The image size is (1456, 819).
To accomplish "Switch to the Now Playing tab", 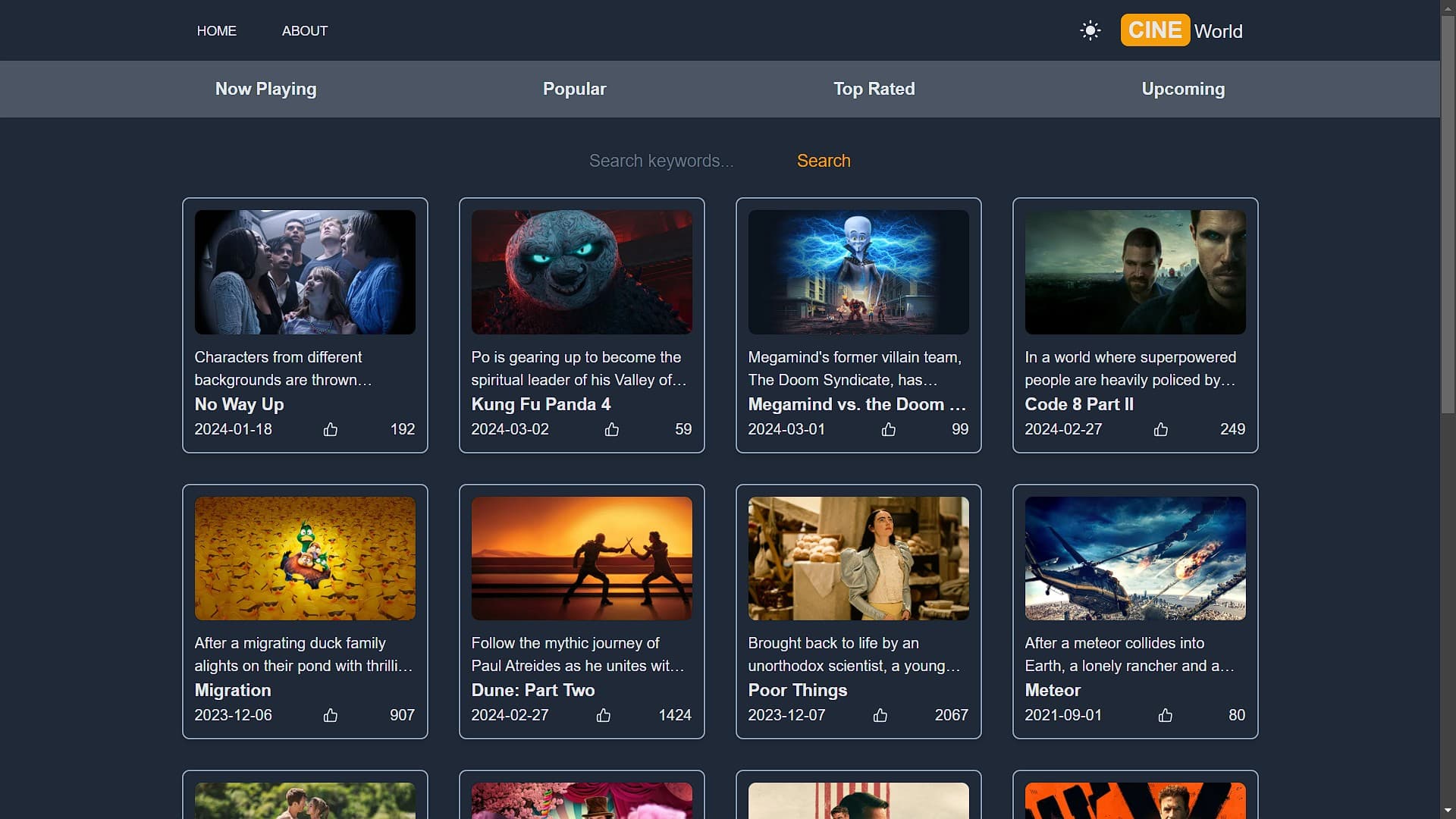I will pos(265,89).
